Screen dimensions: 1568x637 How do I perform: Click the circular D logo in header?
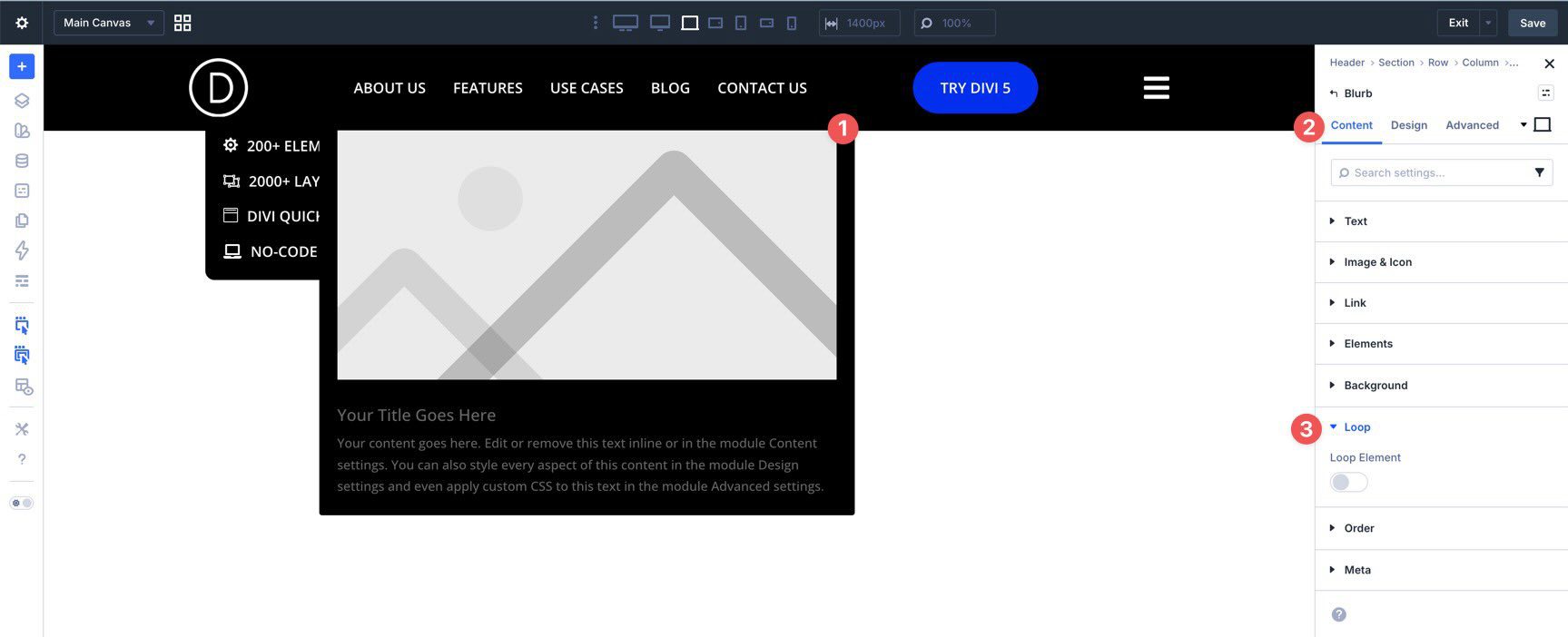point(218,88)
